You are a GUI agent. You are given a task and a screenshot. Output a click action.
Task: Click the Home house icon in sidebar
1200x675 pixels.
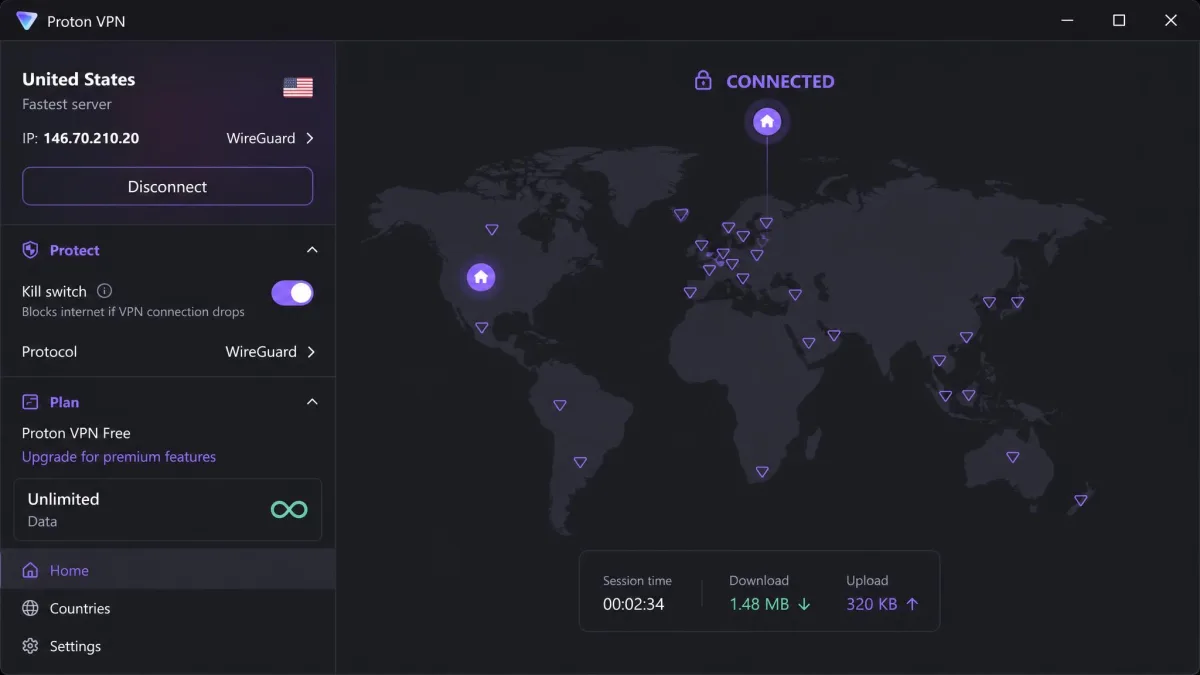tap(30, 571)
